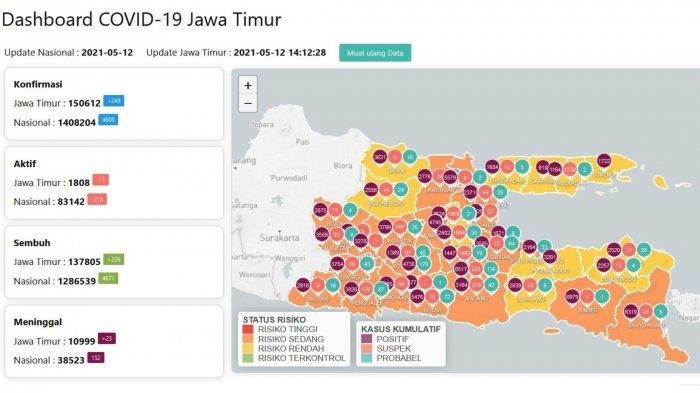Click the green Risiko Terkontrol legend swatch
The height and width of the screenshot is (393, 700).
[248, 358]
